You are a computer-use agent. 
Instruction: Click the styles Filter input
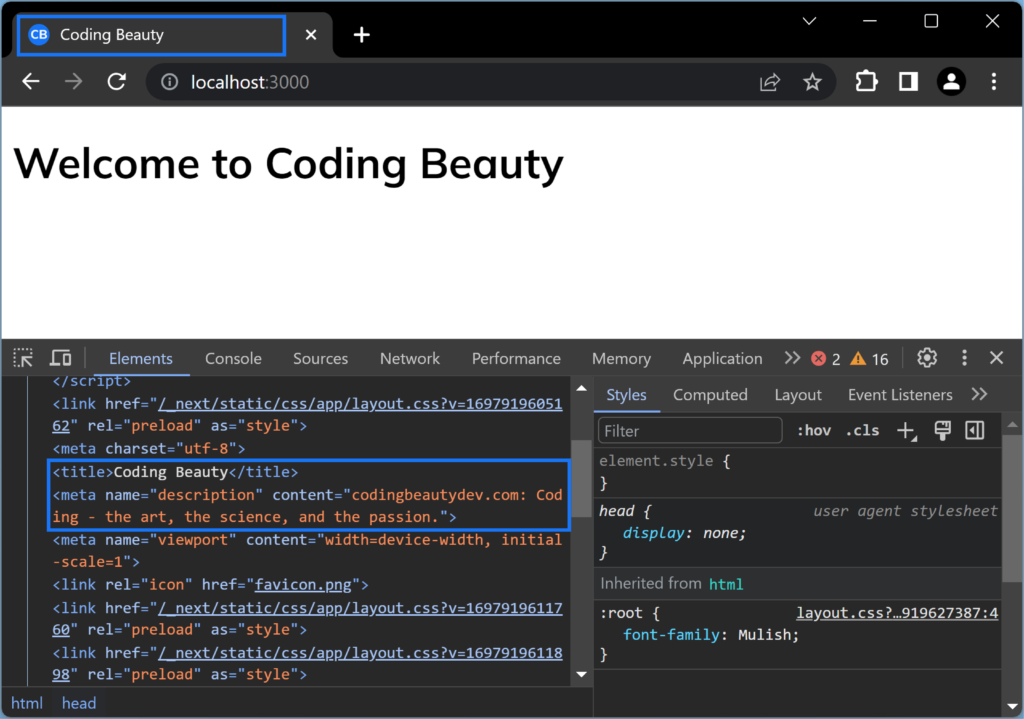(x=690, y=431)
